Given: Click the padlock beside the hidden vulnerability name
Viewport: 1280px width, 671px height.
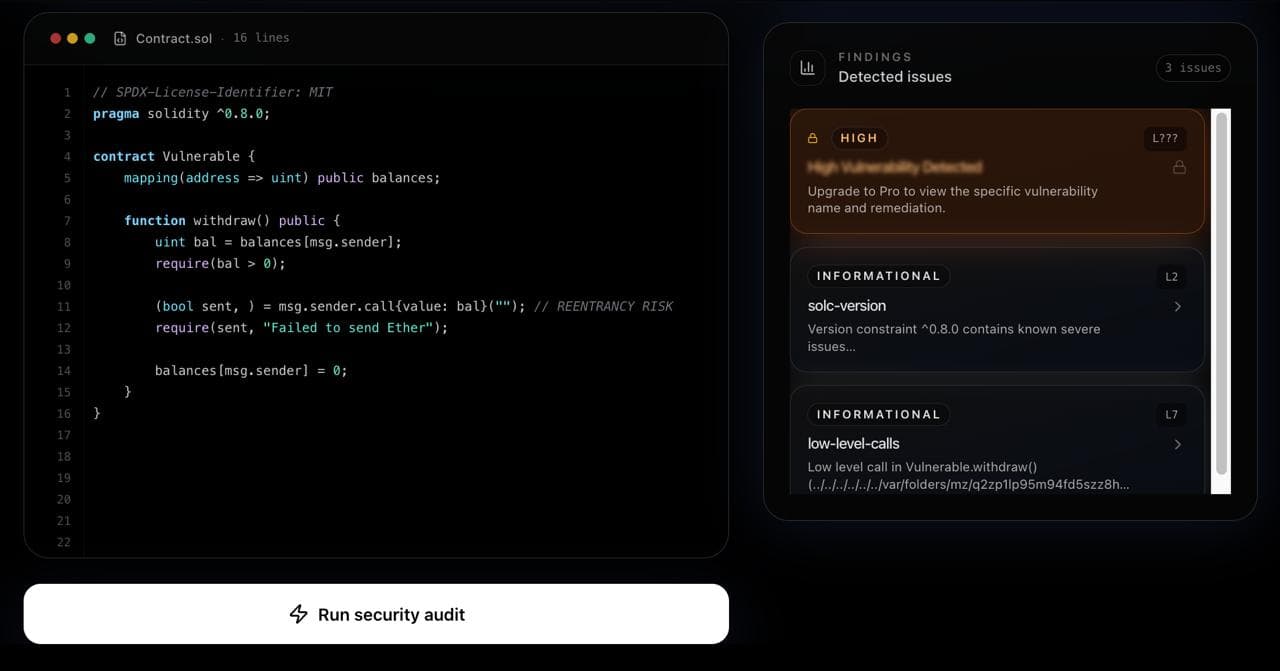Looking at the screenshot, I should click(x=1180, y=167).
